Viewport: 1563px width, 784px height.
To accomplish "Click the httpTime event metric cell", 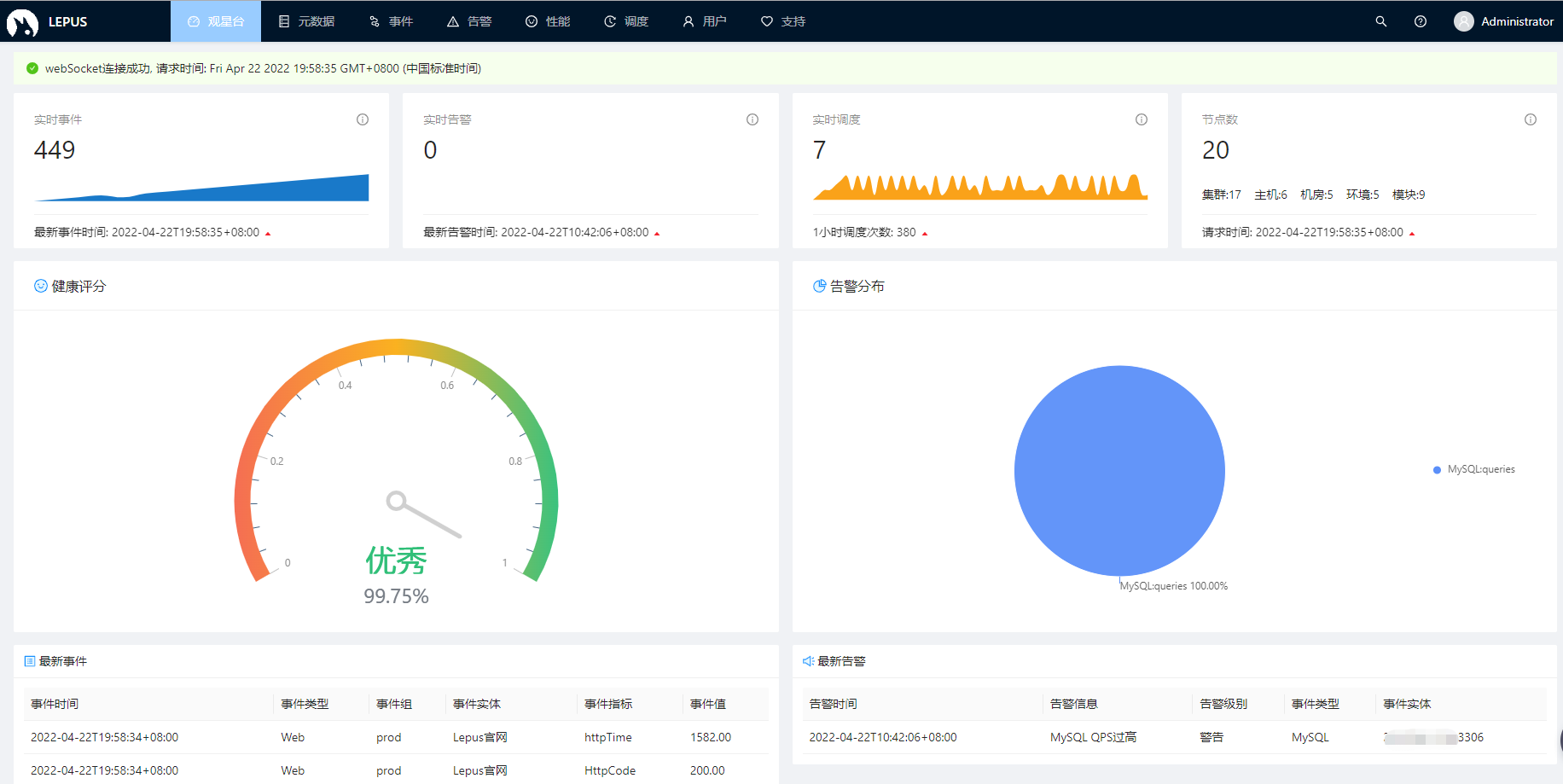I will (x=608, y=737).
